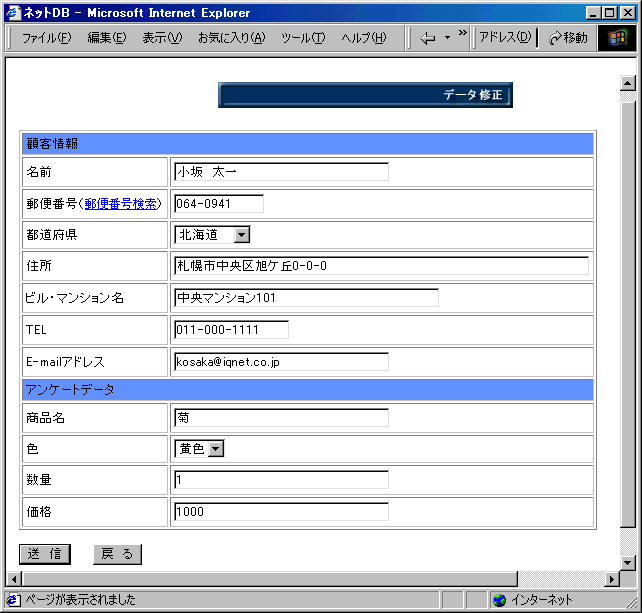Image resolution: width=642 pixels, height=613 pixels.
Task: Click the status bar page icon
Action: click(x=13, y=600)
